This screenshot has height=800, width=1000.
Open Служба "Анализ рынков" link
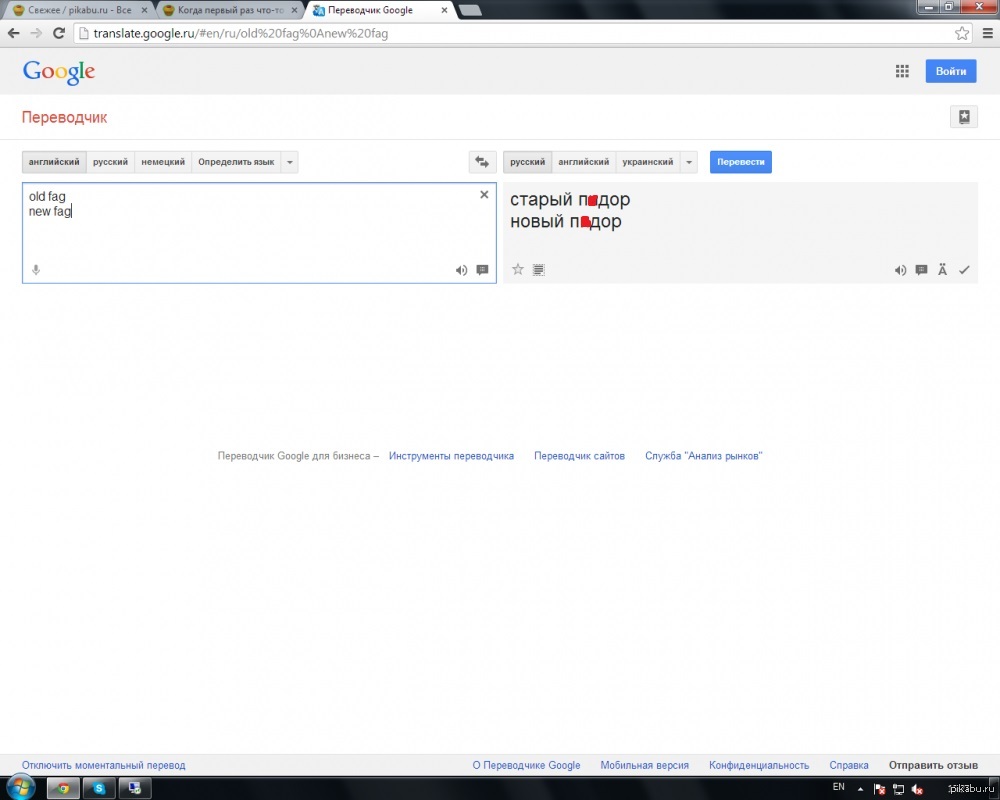coord(703,456)
